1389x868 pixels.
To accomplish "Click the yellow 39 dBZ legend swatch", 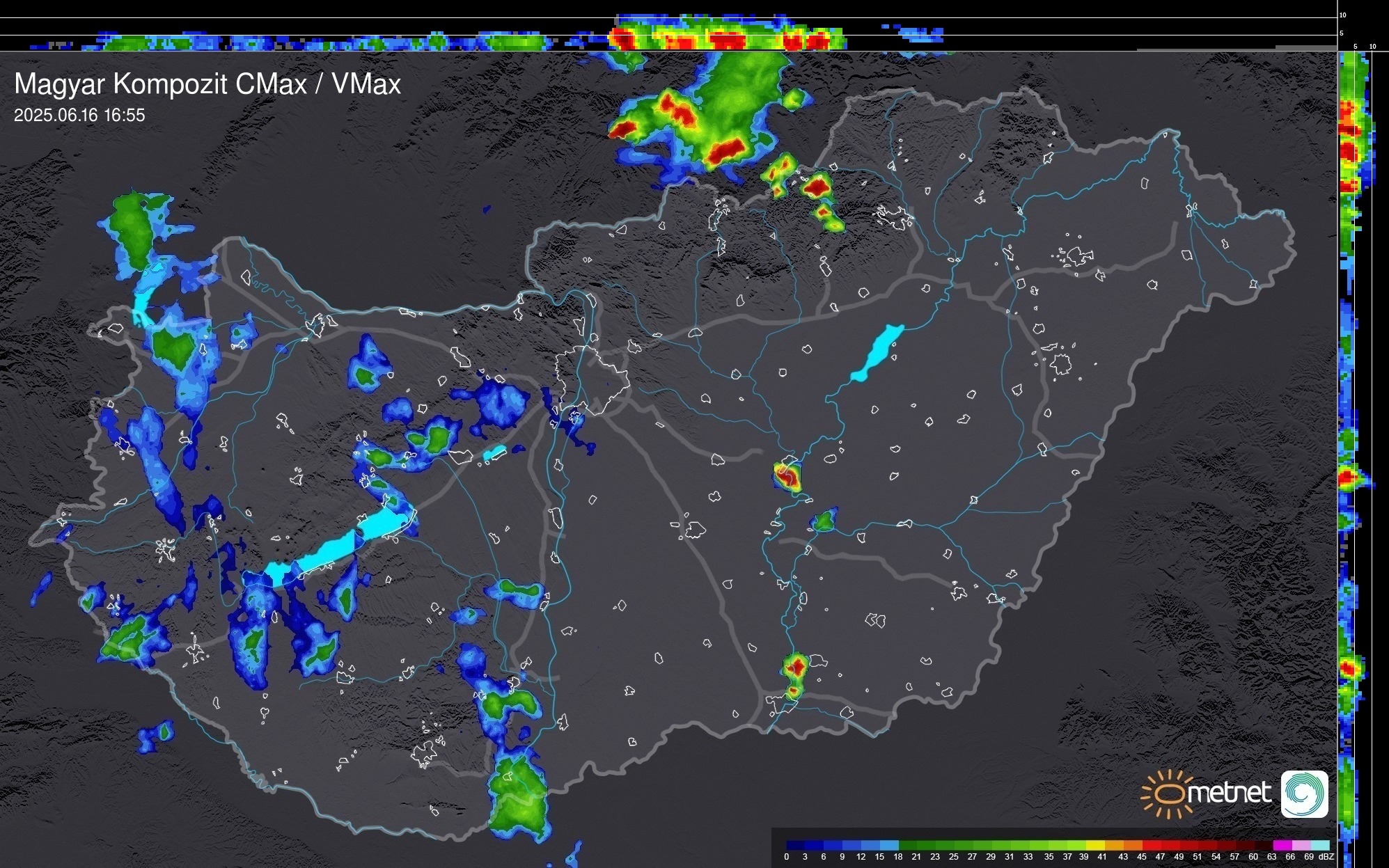I will [x=1095, y=845].
